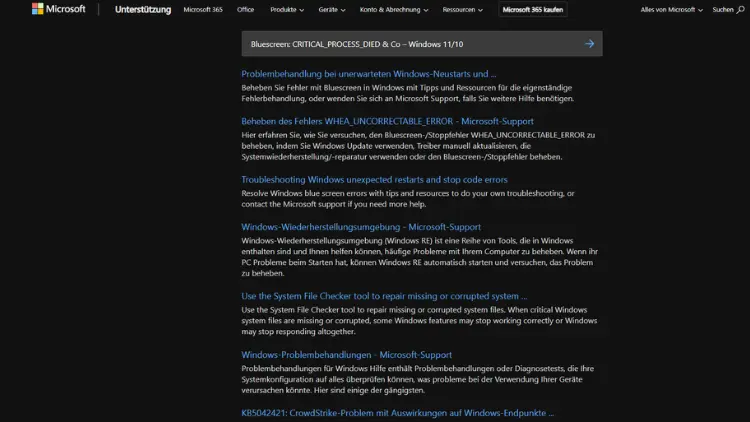Go to Microsoft 365 menu item
750x422 pixels.
coord(203,10)
